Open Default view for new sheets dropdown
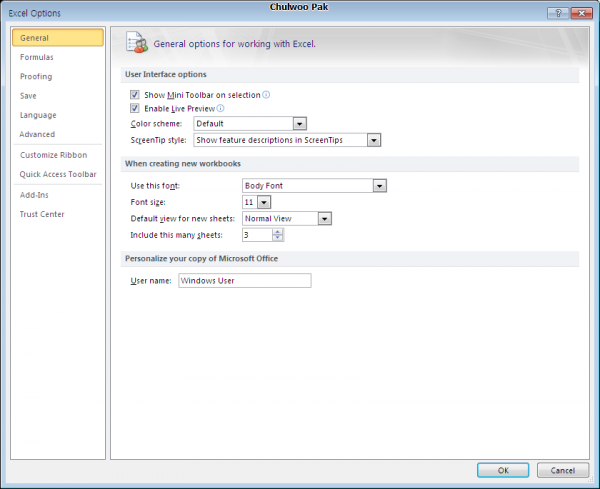The height and width of the screenshot is (489, 600). [x=324, y=218]
